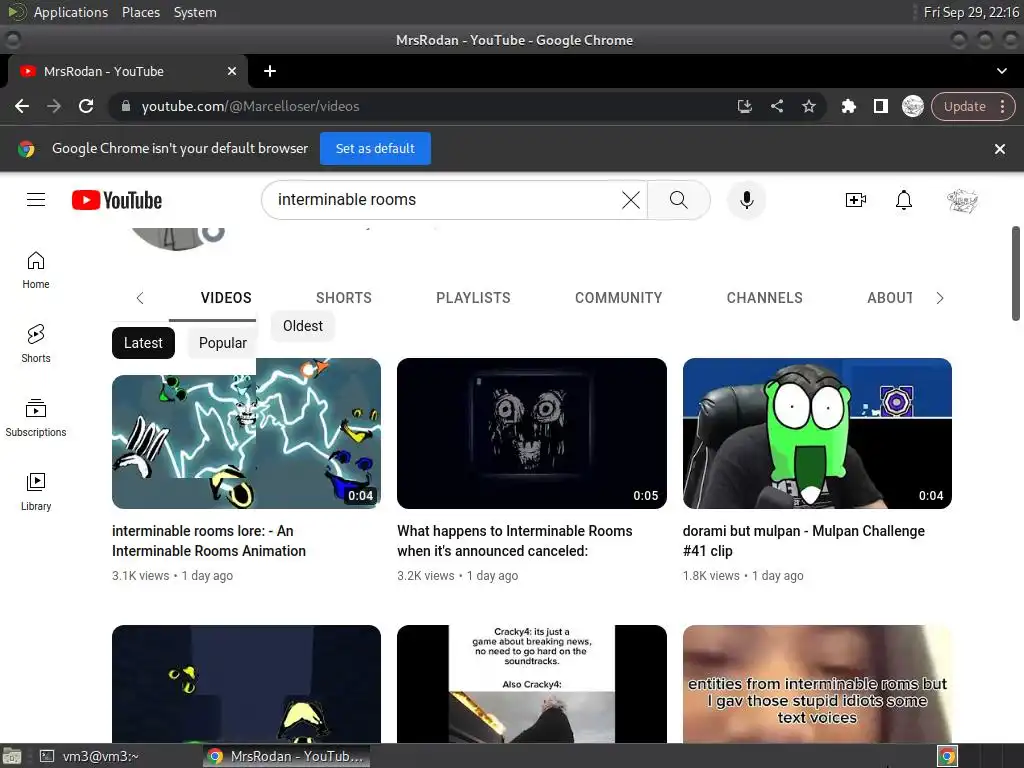Open the notifications bell
This screenshot has height=768, width=1024.
(x=904, y=200)
